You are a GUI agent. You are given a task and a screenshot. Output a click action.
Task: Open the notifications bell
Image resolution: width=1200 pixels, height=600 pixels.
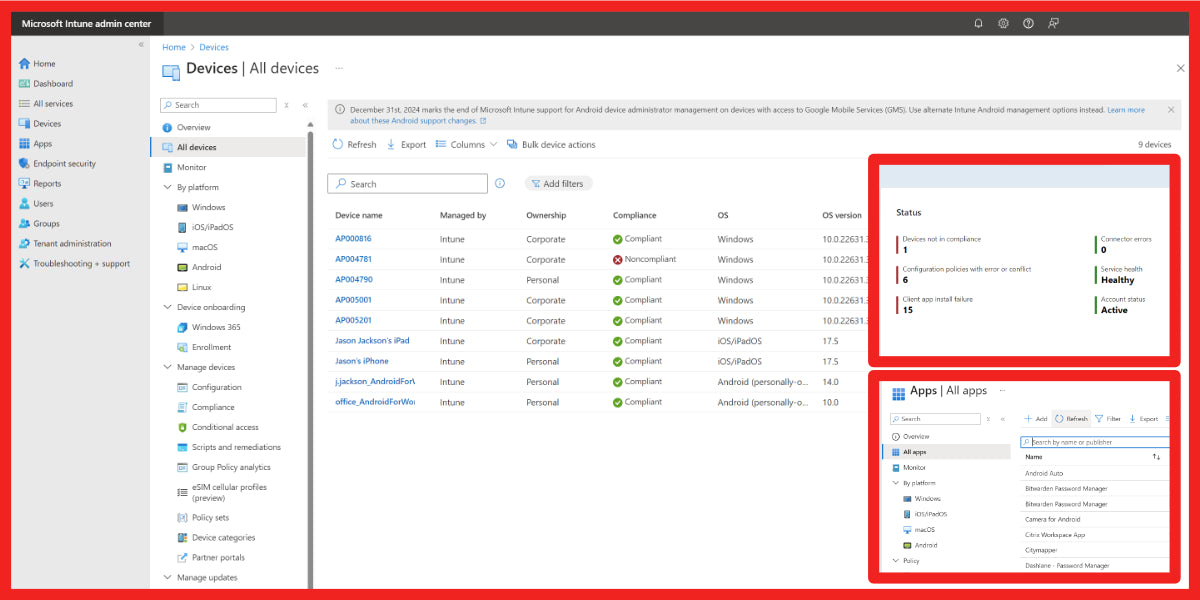coord(978,22)
